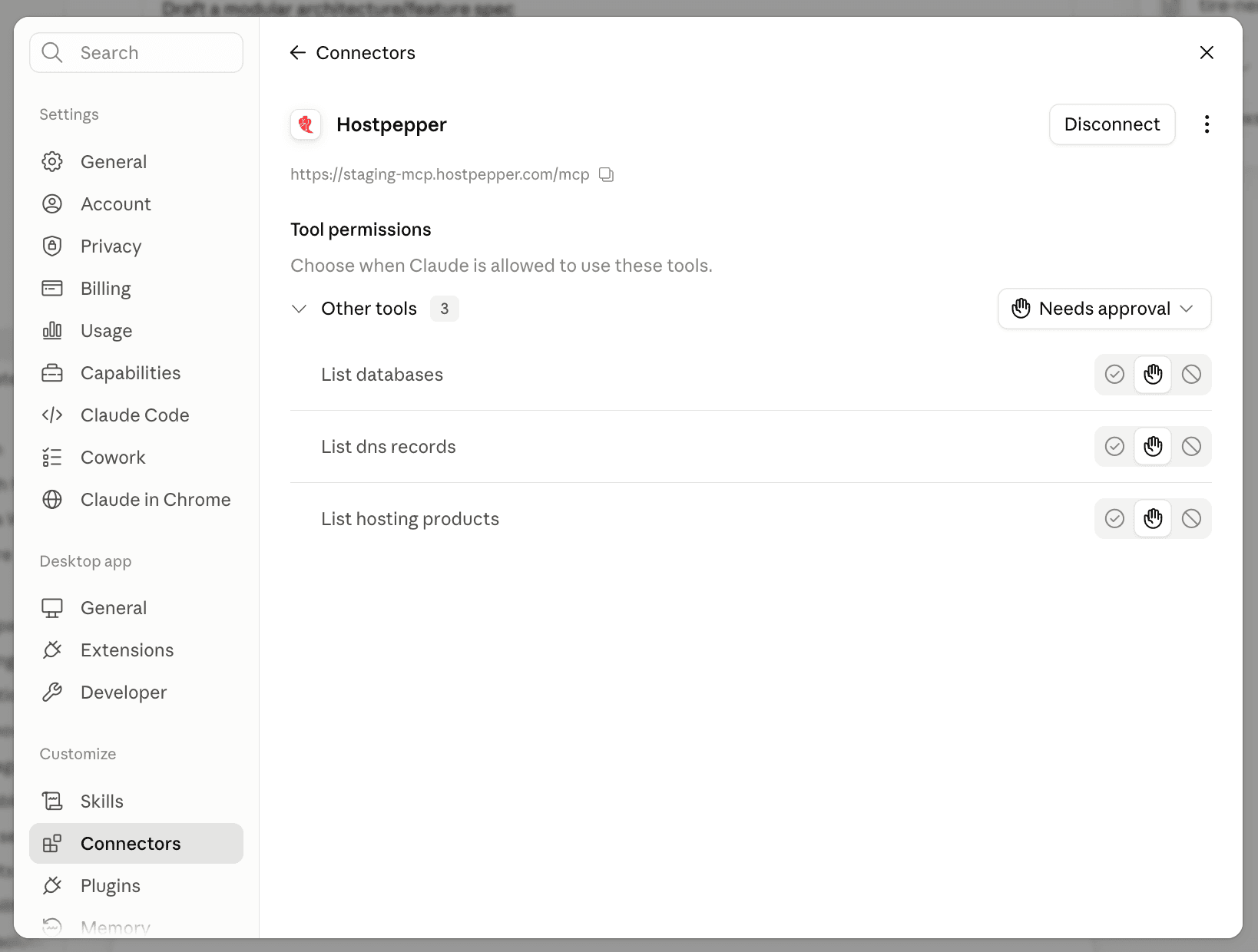Collapse the Other tools group
Screen dimensions: 1258x952
300,309
